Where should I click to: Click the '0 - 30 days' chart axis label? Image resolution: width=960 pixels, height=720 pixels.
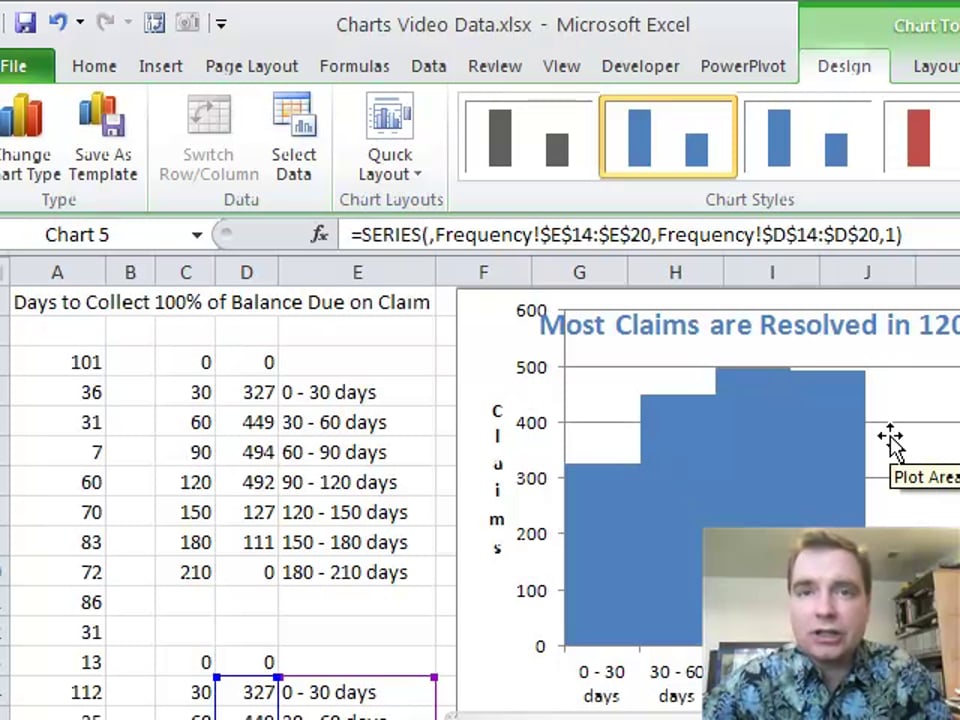point(602,684)
